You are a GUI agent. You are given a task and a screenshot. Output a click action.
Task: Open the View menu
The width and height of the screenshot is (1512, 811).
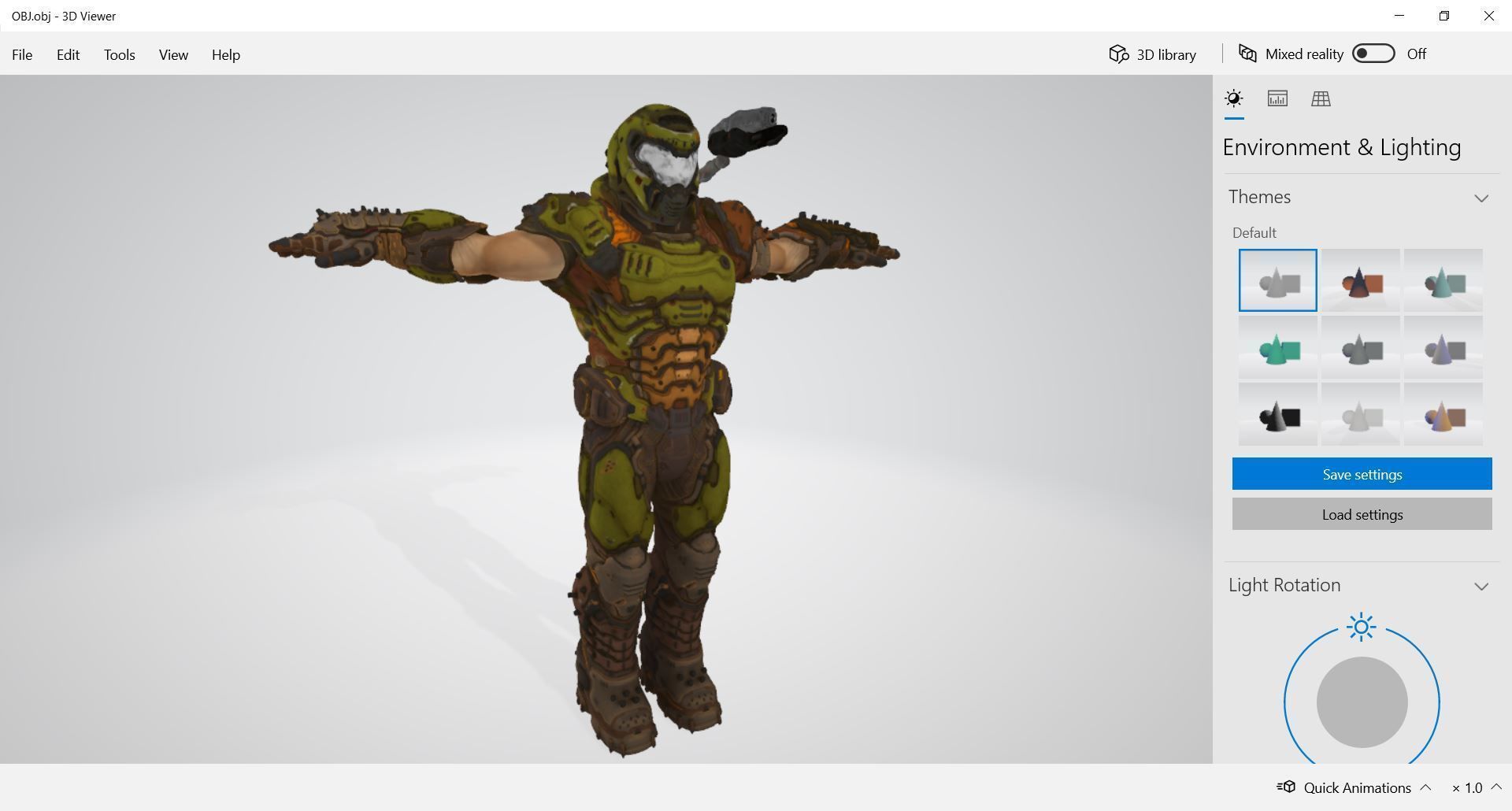click(173, 54)
